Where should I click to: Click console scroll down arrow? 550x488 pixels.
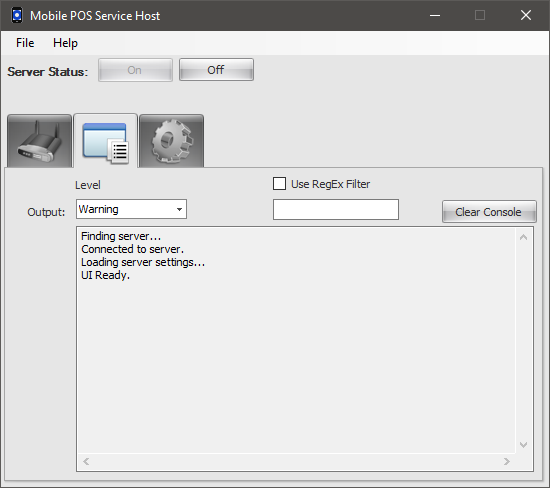click(x=523, y=445)
